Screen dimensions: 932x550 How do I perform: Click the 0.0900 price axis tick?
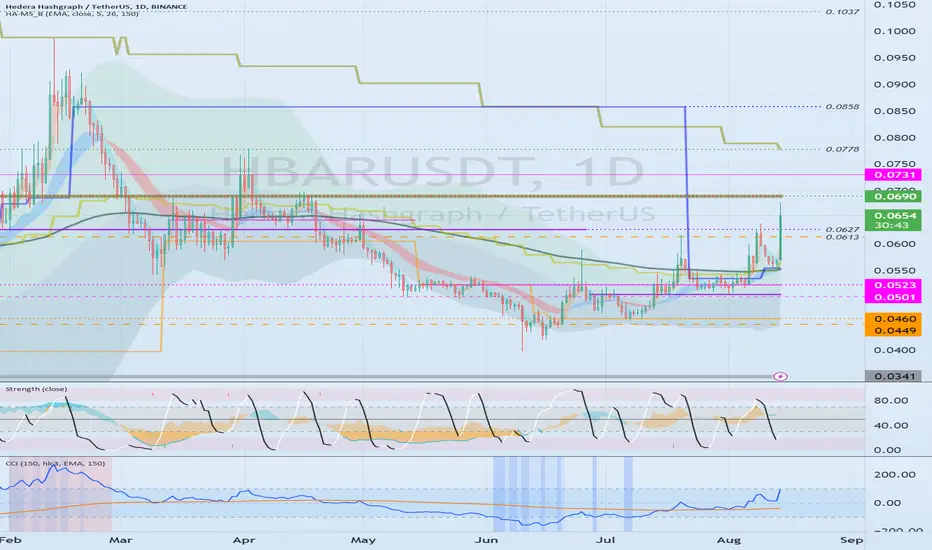click(895, 84)
